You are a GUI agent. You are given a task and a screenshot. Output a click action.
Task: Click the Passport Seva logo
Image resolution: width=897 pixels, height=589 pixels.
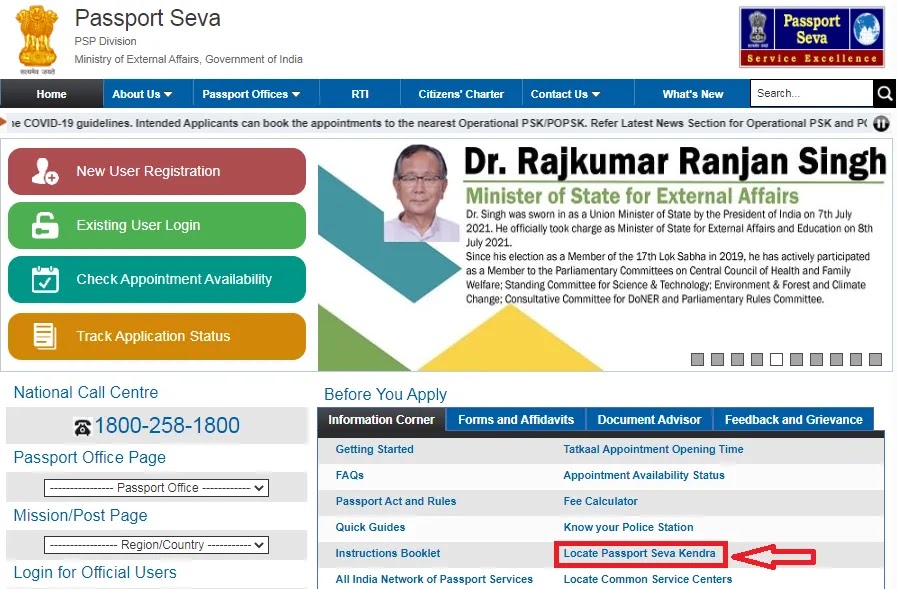pos(812,37)
